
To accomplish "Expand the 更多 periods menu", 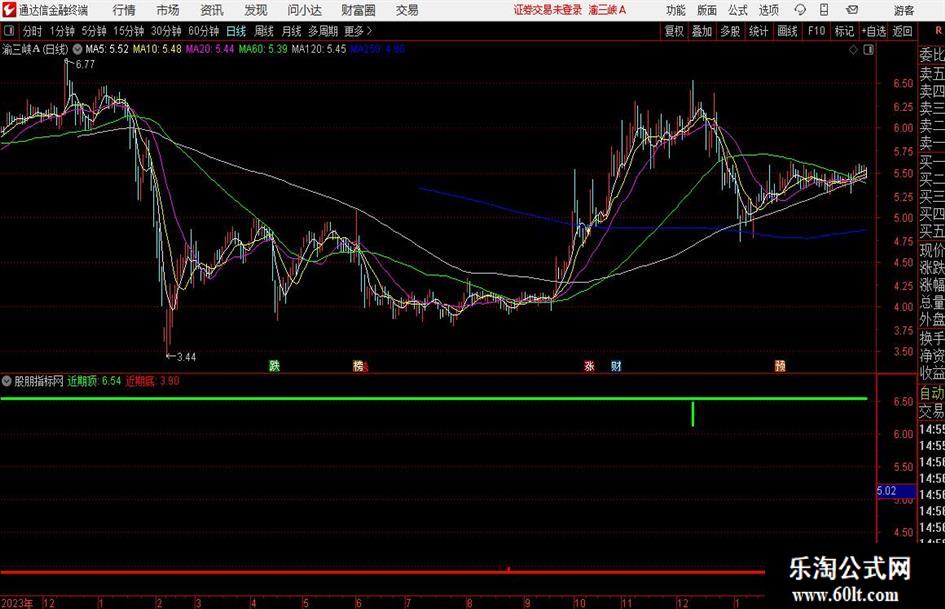I will coord(358,31).
